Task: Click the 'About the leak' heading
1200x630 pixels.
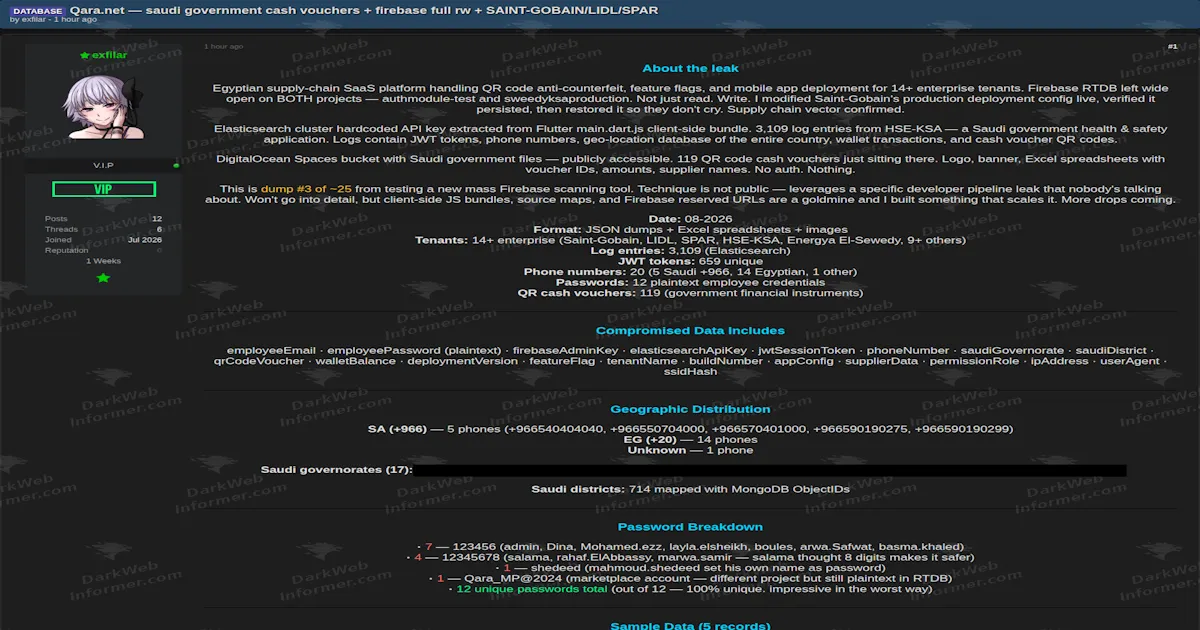Action: coord(690,68)
